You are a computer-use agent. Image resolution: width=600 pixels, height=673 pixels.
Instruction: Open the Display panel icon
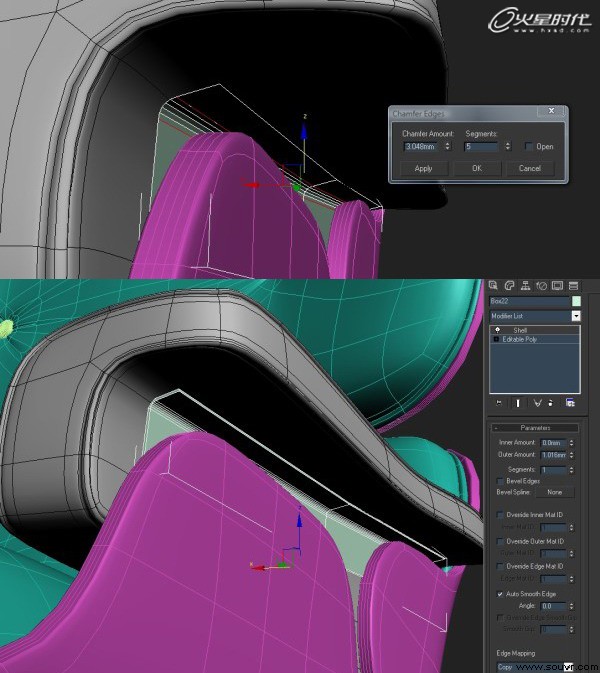point(558,285)
